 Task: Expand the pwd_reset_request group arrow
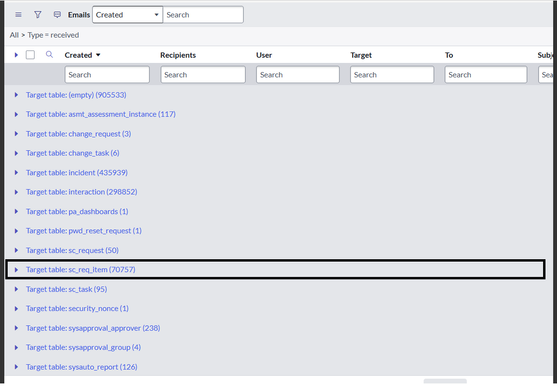pos(16,231)
